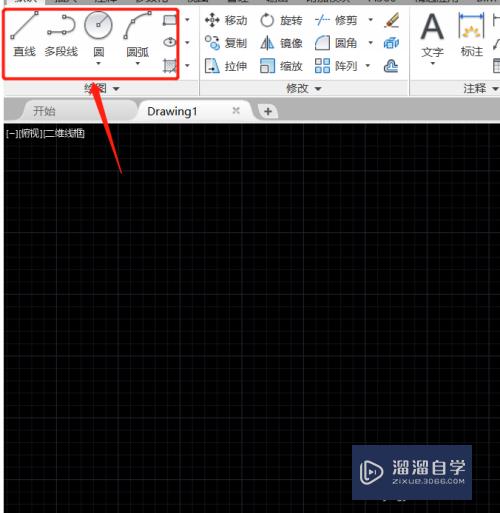Click the Scale (缩放) tool

tap(281, 66)
